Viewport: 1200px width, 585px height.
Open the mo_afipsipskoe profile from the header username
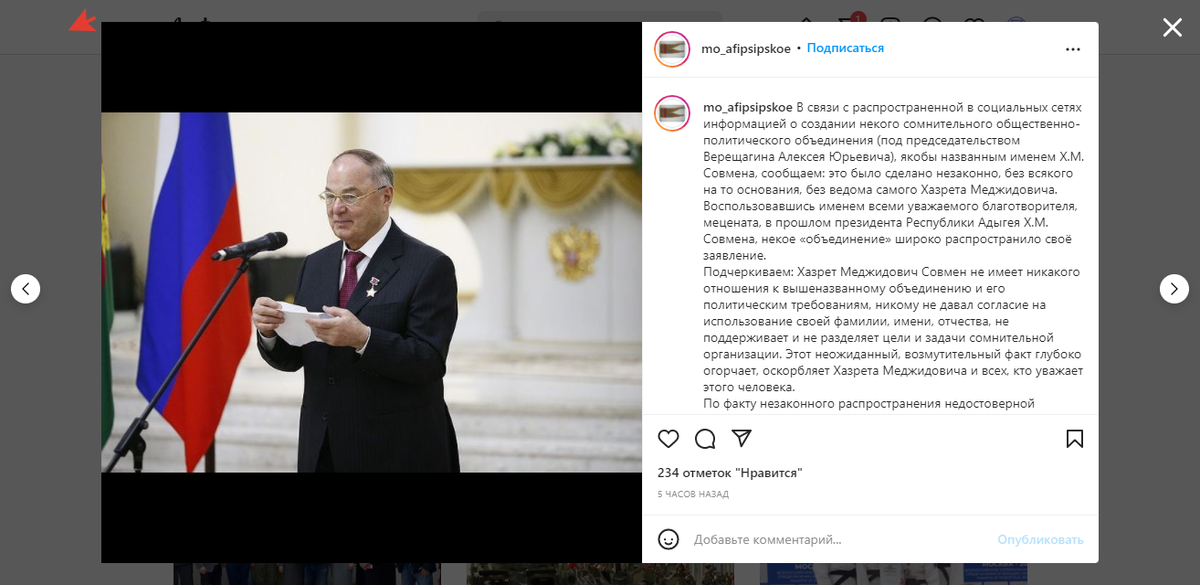pyautogui.click(x=747, y=48)
